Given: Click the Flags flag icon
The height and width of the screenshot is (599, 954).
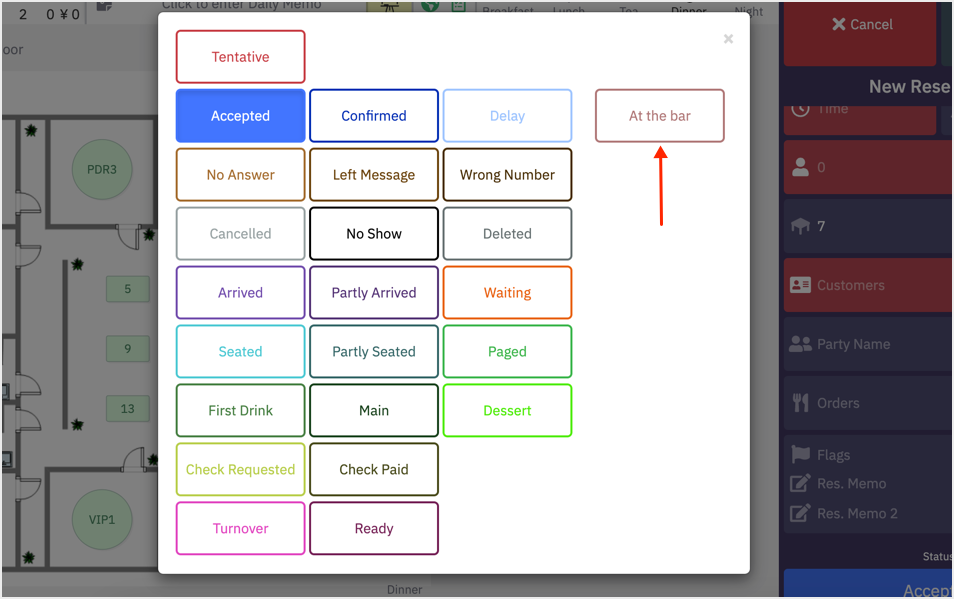Looking at the screenshot, I should click(x=800, y=454).
